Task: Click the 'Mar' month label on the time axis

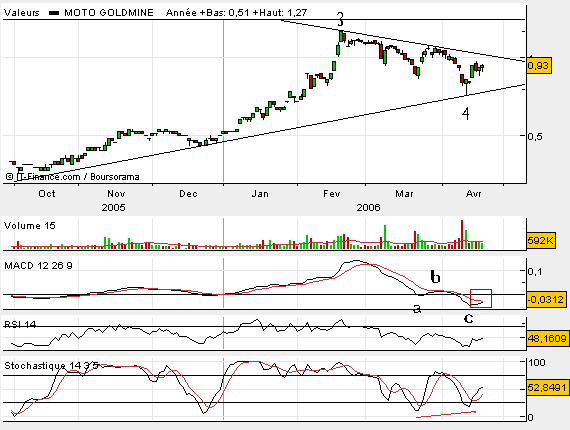Action: pos(404,194)
